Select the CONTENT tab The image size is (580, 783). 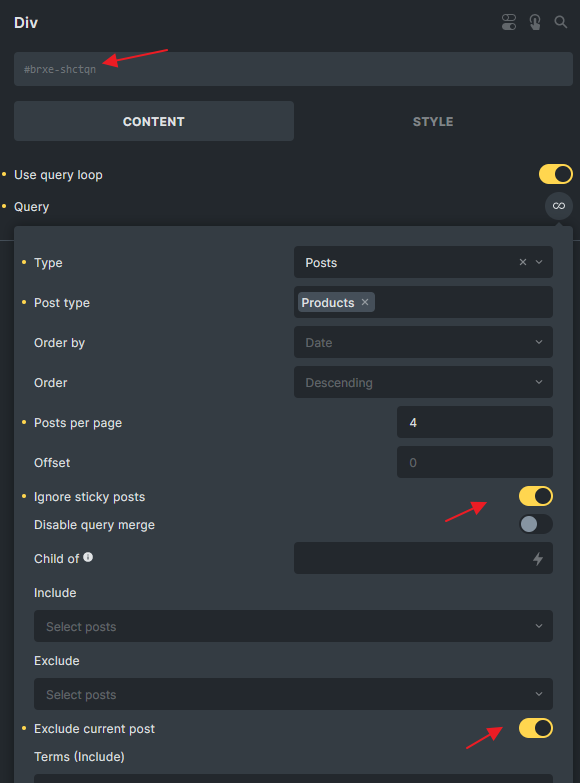154,121
